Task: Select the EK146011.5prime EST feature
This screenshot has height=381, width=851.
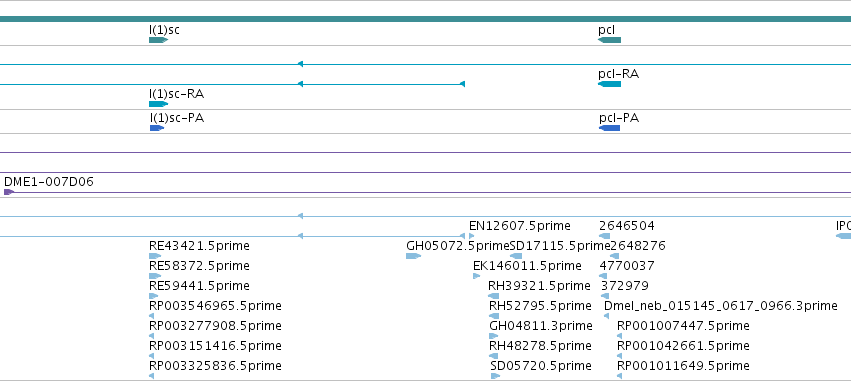Action: [x=477, y=276]
